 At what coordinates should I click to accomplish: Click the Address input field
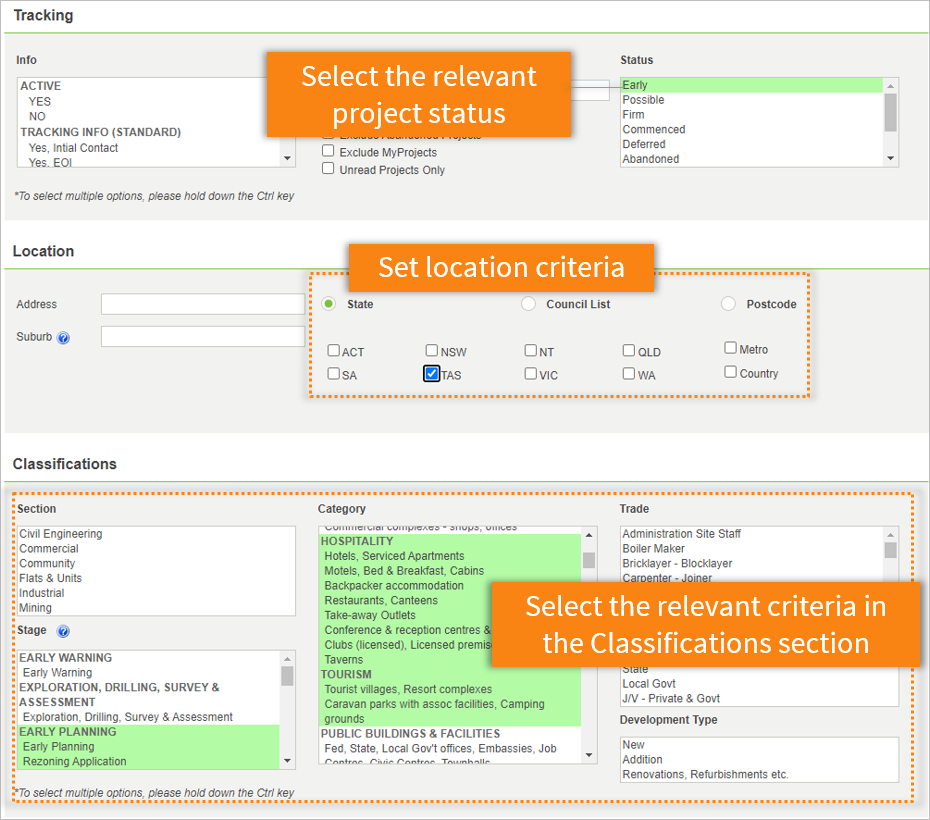[203, 304]
